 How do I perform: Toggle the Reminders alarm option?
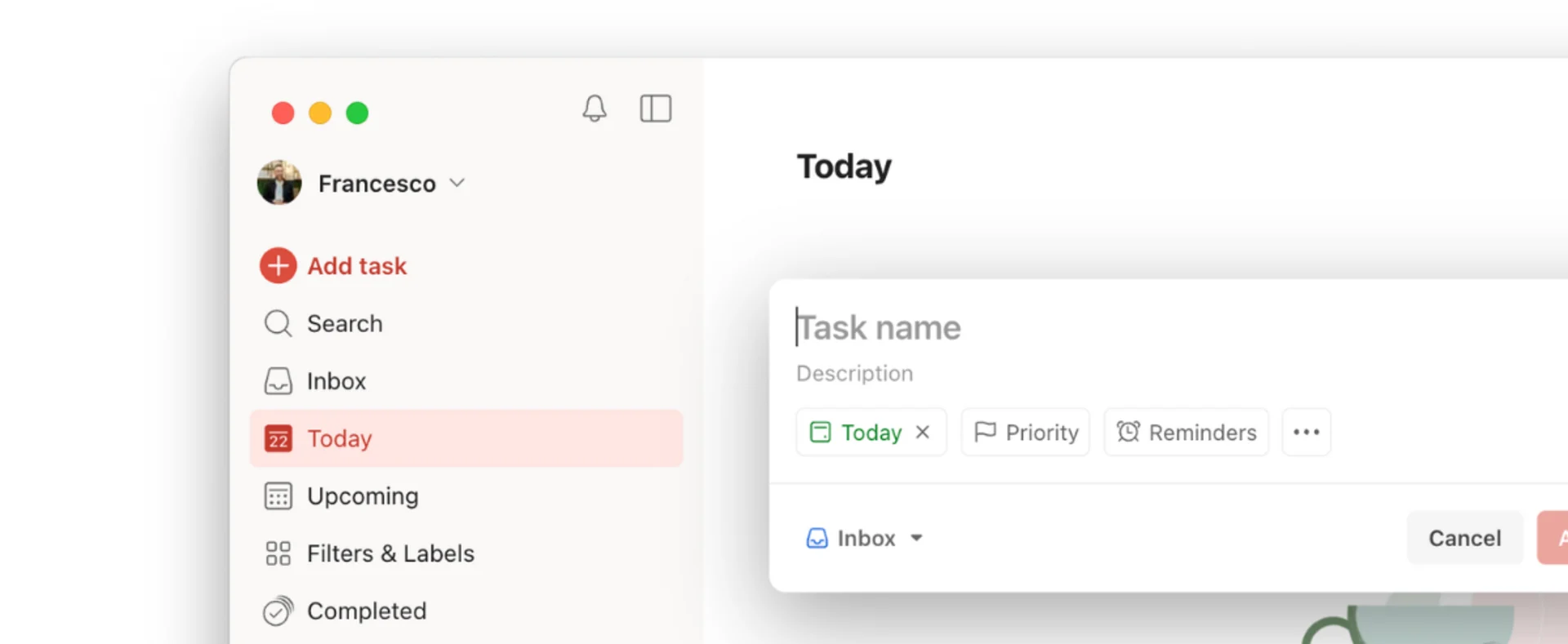click(1186, 432)
